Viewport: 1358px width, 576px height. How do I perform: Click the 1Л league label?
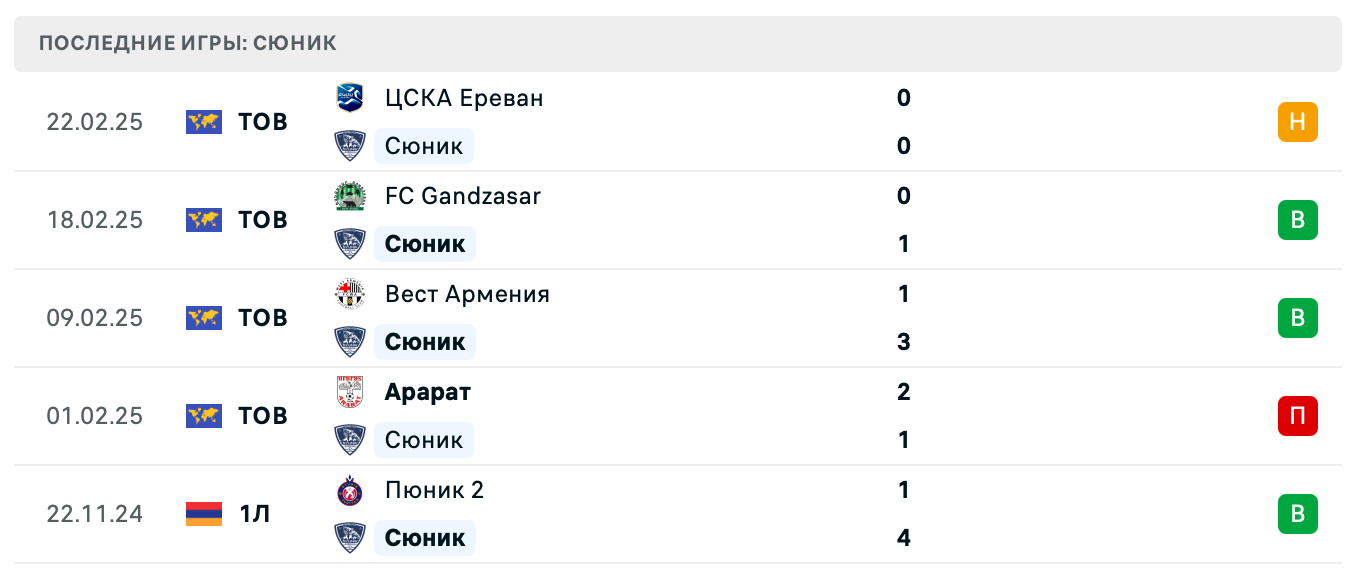pyautogui.click(x=254, y=514)
